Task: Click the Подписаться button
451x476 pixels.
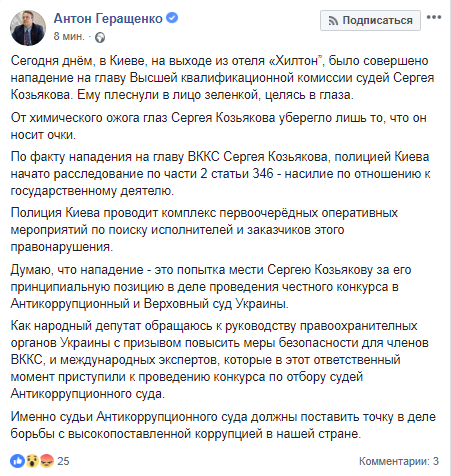Action: 370,20
